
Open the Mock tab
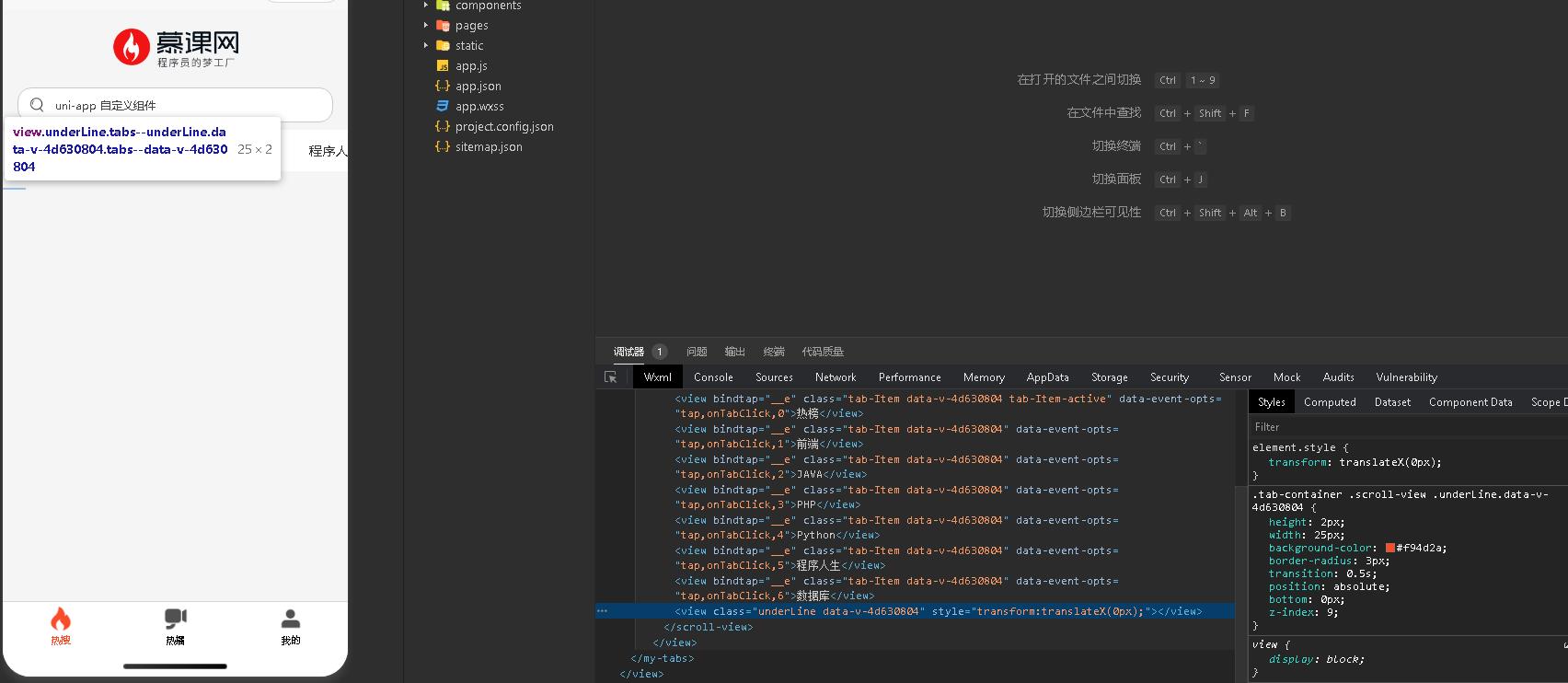point(1286,377)
